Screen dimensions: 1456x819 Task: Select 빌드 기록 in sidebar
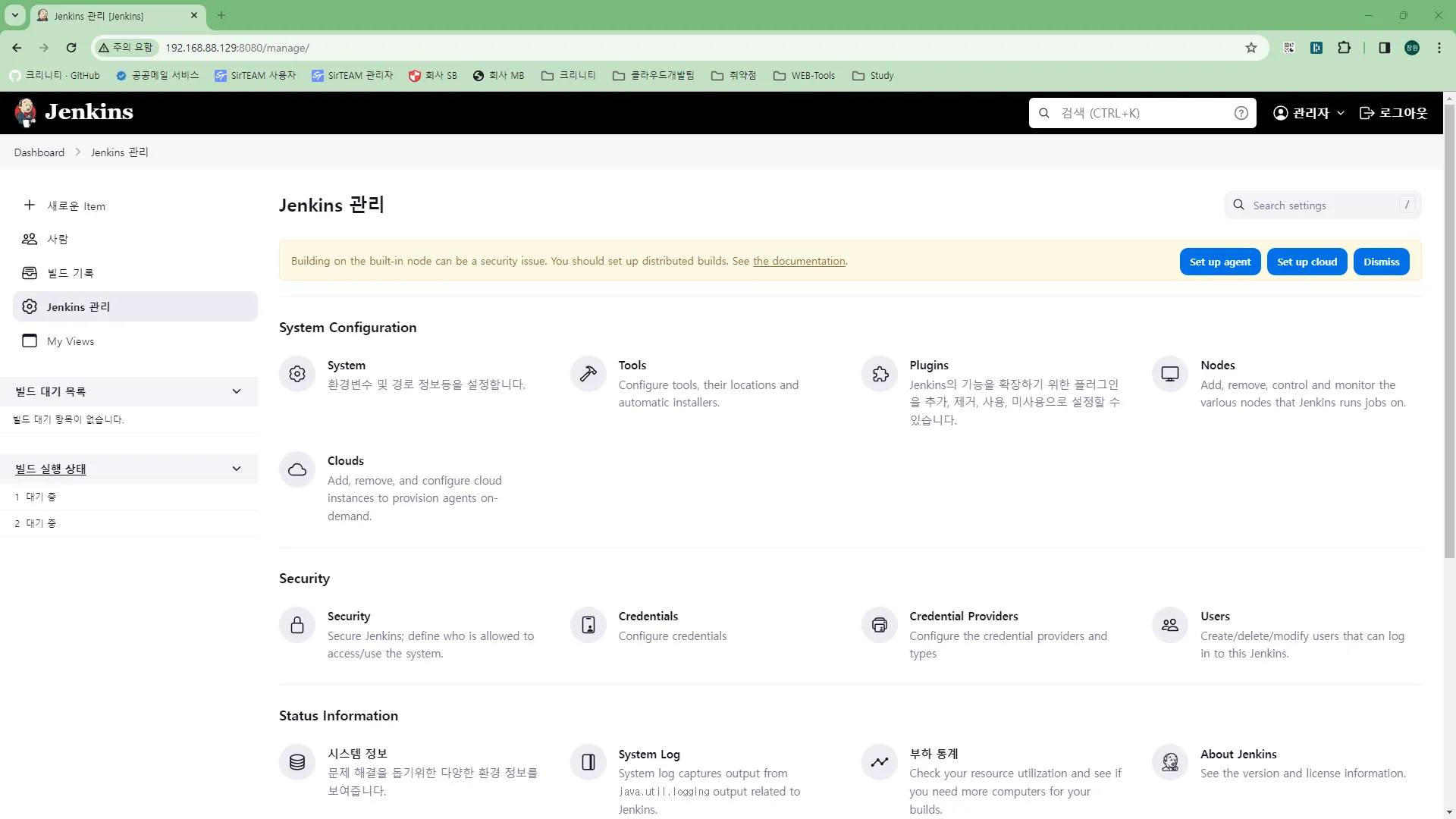point(71,273)
